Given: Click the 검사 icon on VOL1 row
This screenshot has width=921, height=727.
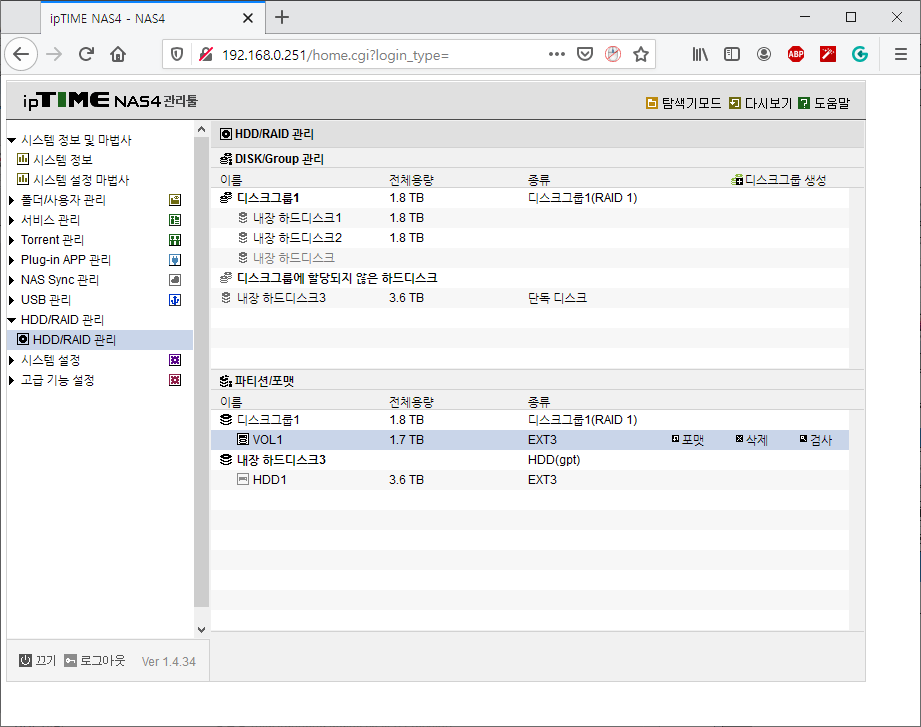Looking at the screenshot, I should [804, 439].
